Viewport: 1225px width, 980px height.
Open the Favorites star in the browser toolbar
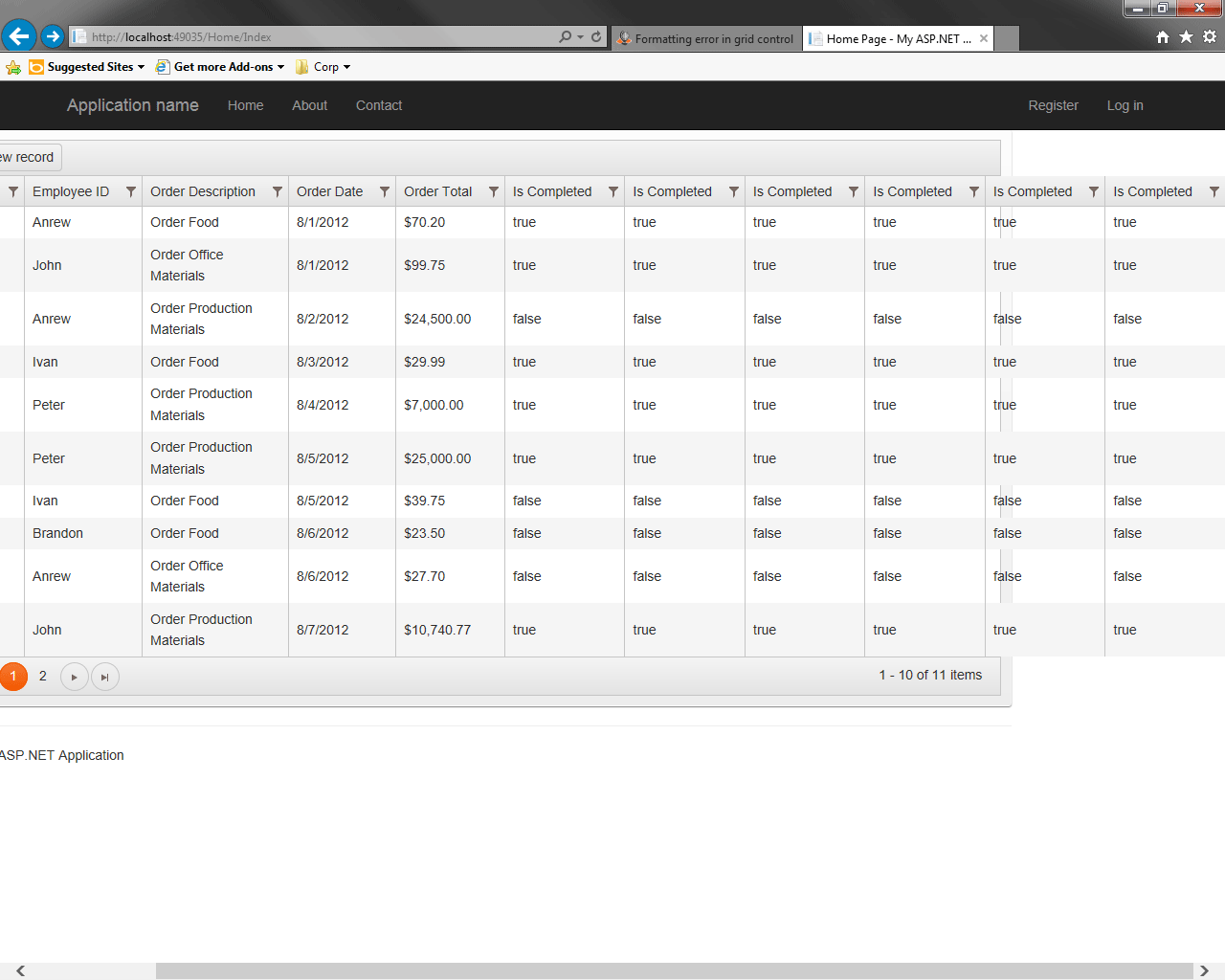(1186, 36)
